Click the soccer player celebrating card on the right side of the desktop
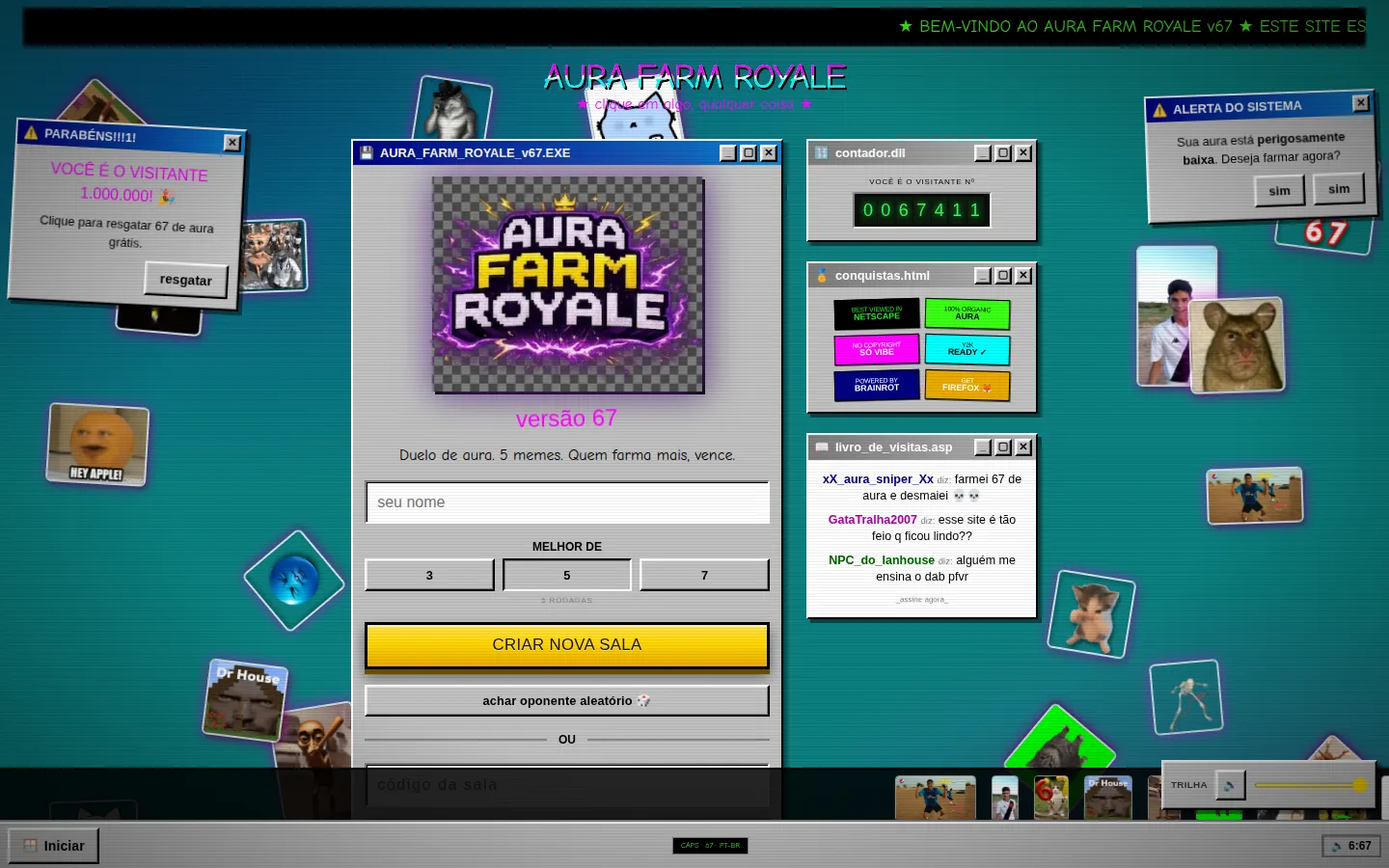Screen dimensions: 1389x868 [1255, 496]
